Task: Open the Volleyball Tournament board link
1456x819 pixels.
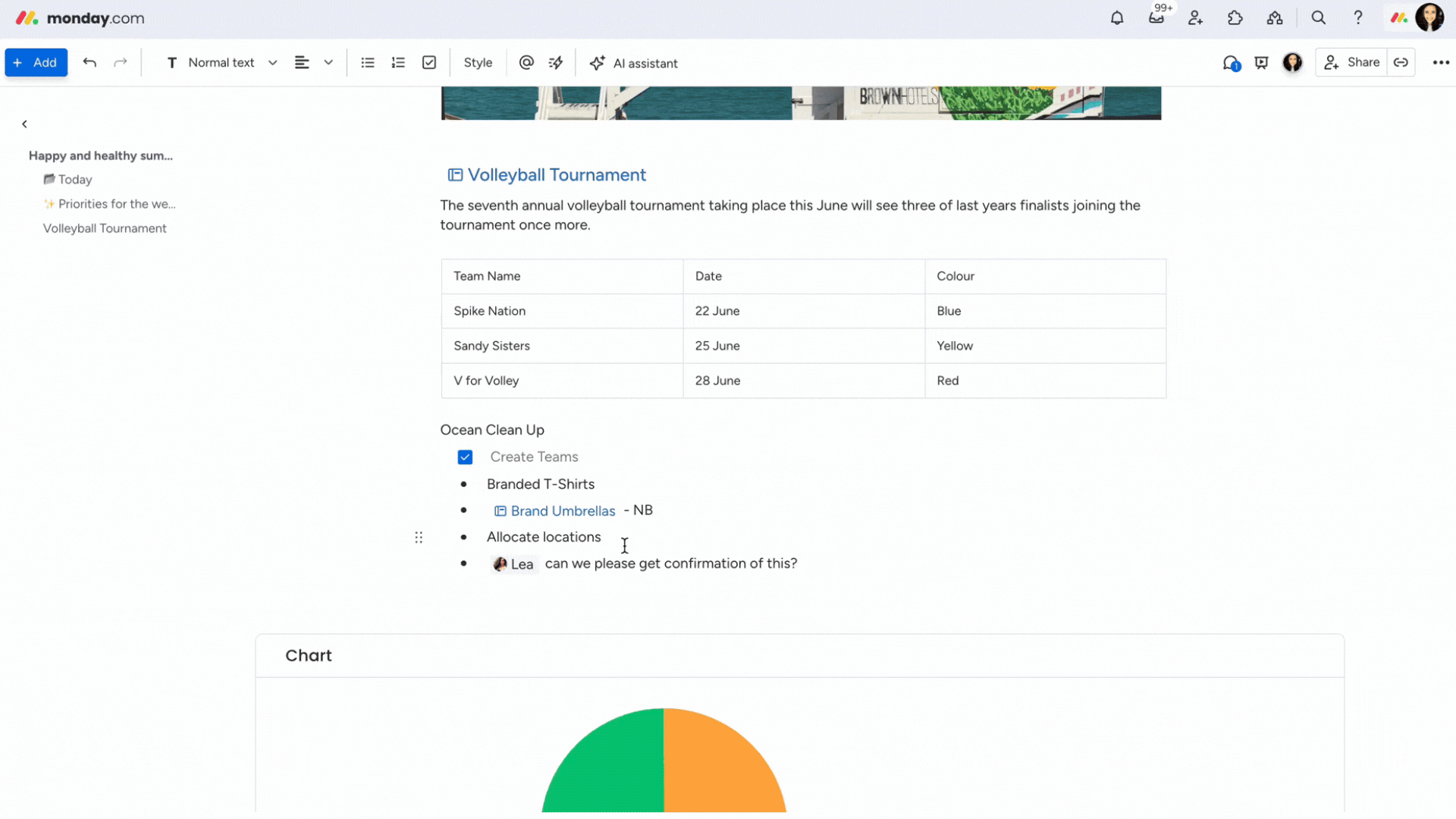Action: coord(547,175)
